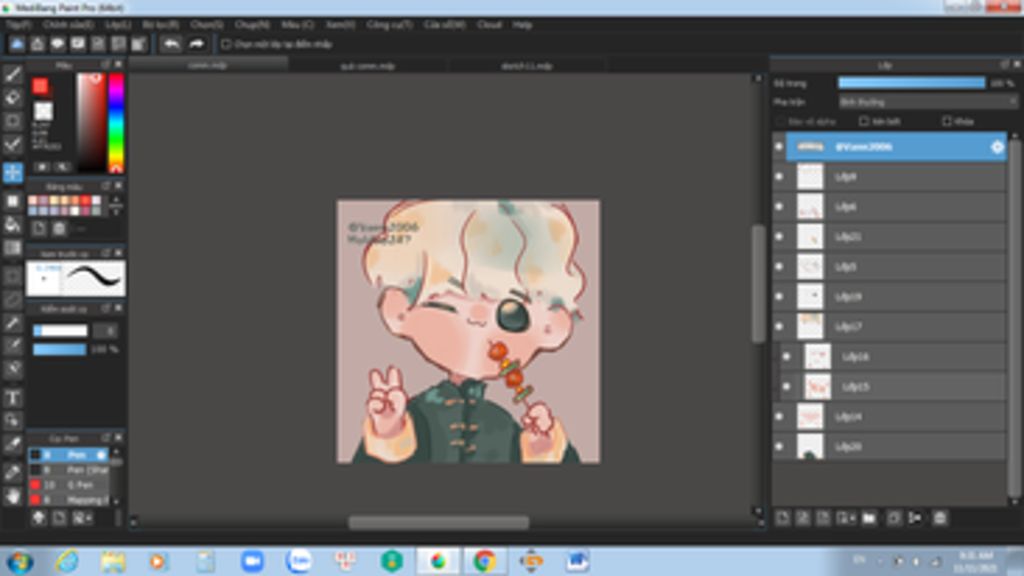
Task: Create a new layer in Layers panel
Action: [782, 518]
